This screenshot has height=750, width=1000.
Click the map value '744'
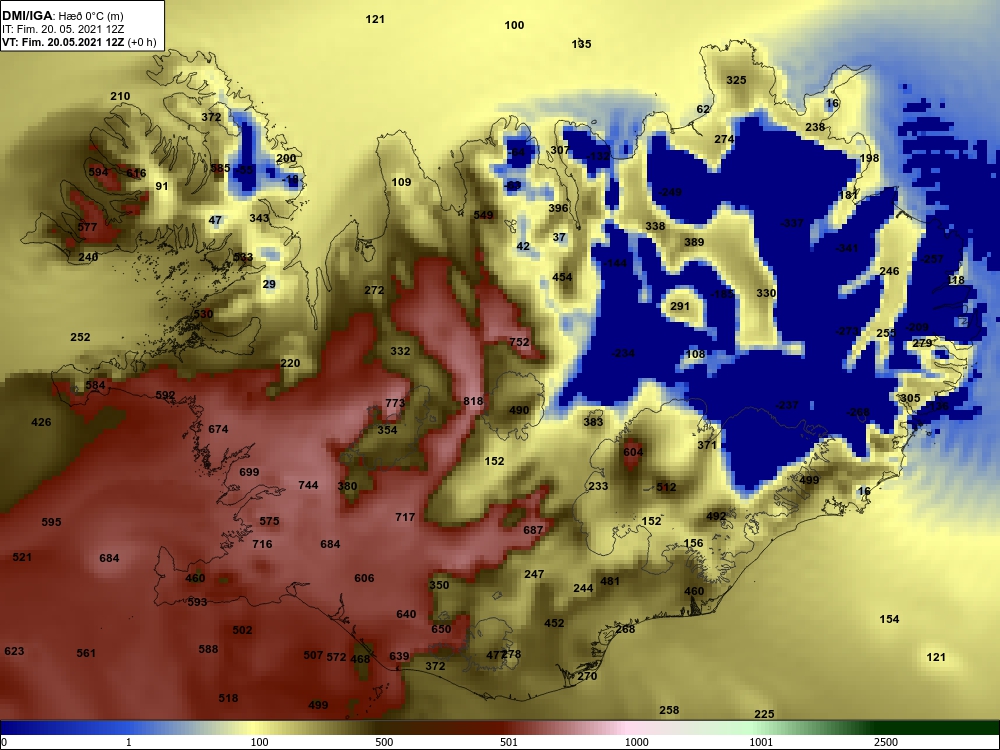coord(308,485)
